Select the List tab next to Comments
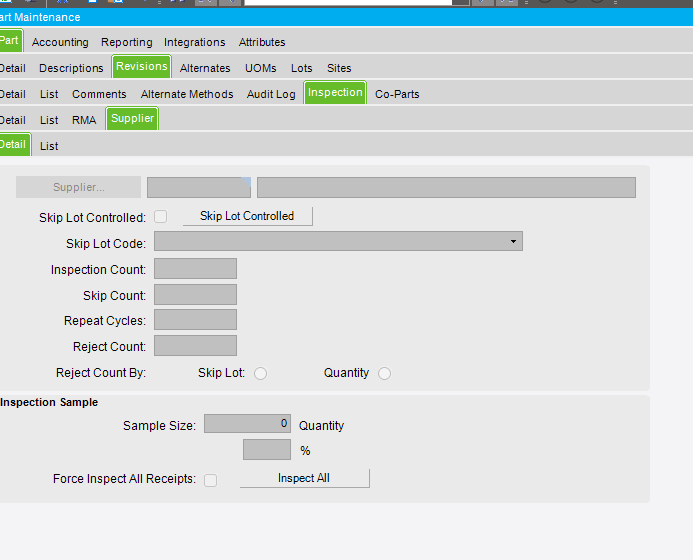 [49, 95]
